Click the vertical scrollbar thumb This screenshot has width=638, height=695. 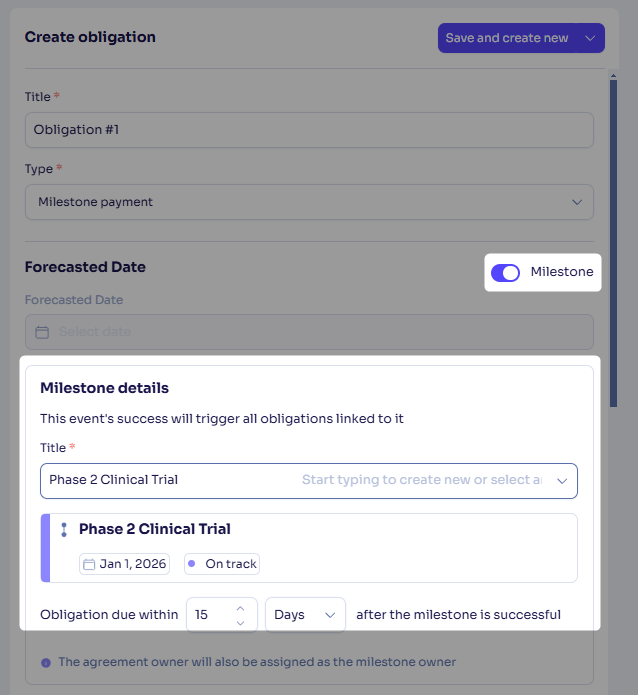pyautogui.click(x=614, y=243)
